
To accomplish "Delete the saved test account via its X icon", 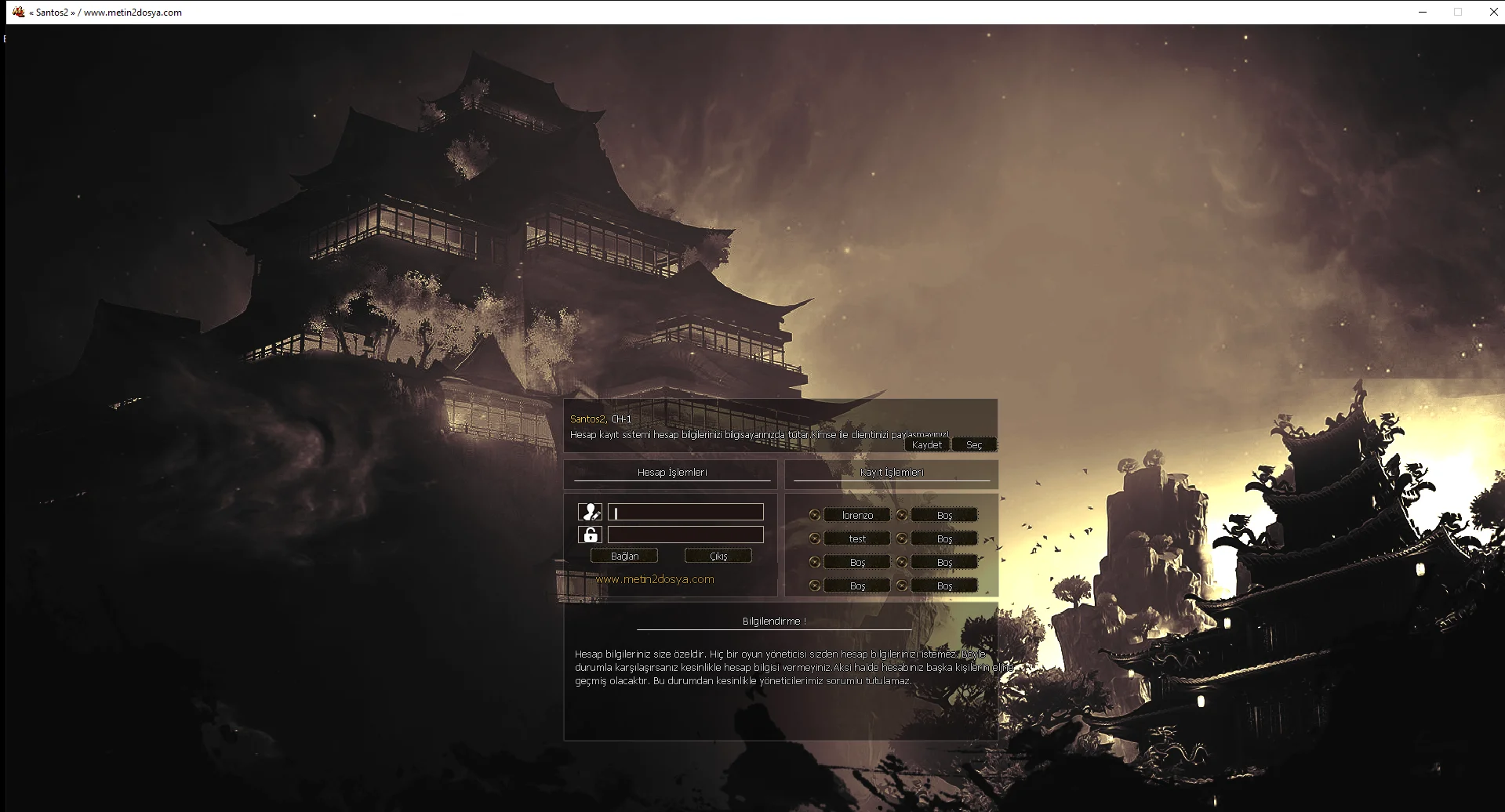I will pos(815,538).
